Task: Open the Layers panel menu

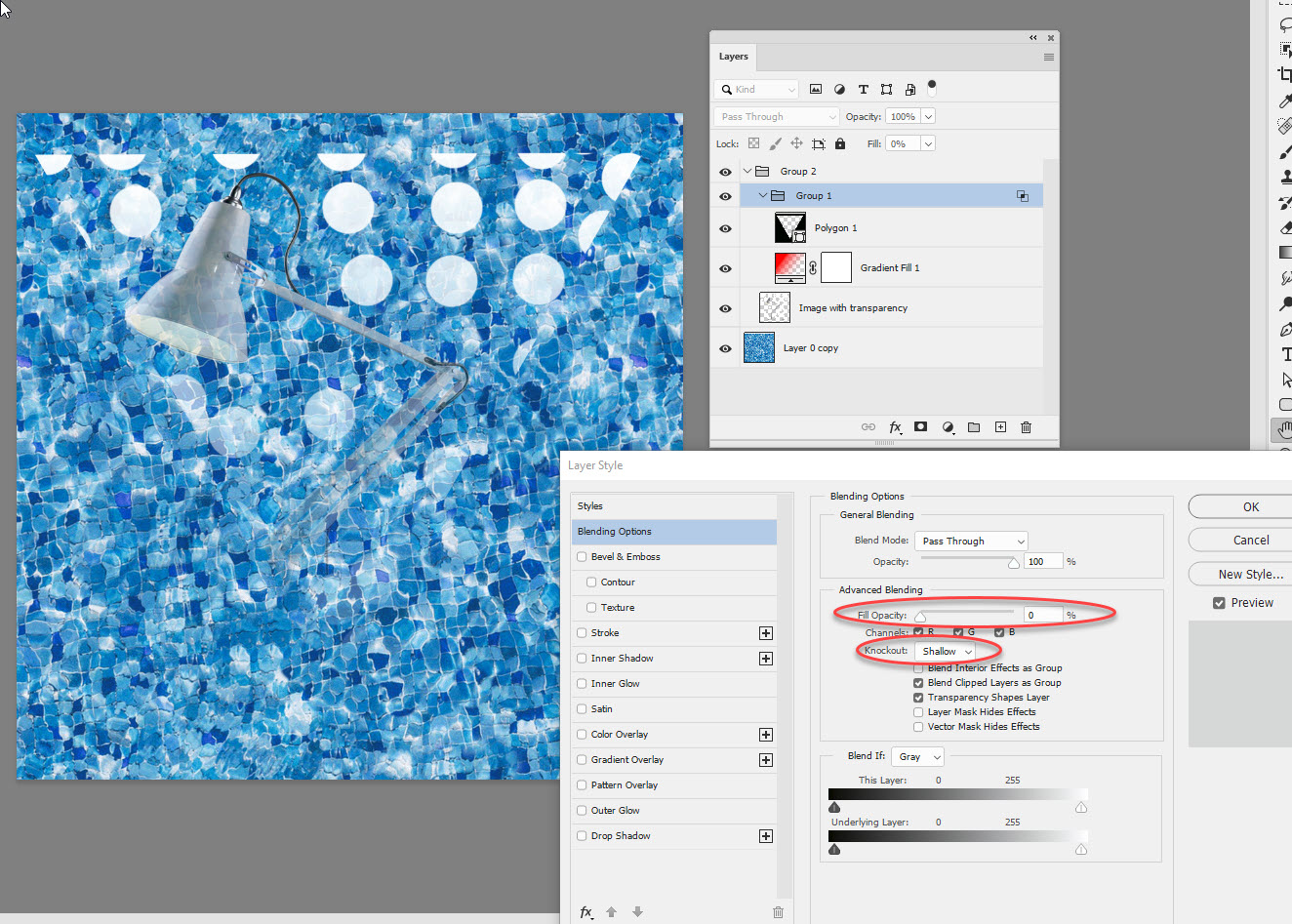Action: [x=1048, y=57]
